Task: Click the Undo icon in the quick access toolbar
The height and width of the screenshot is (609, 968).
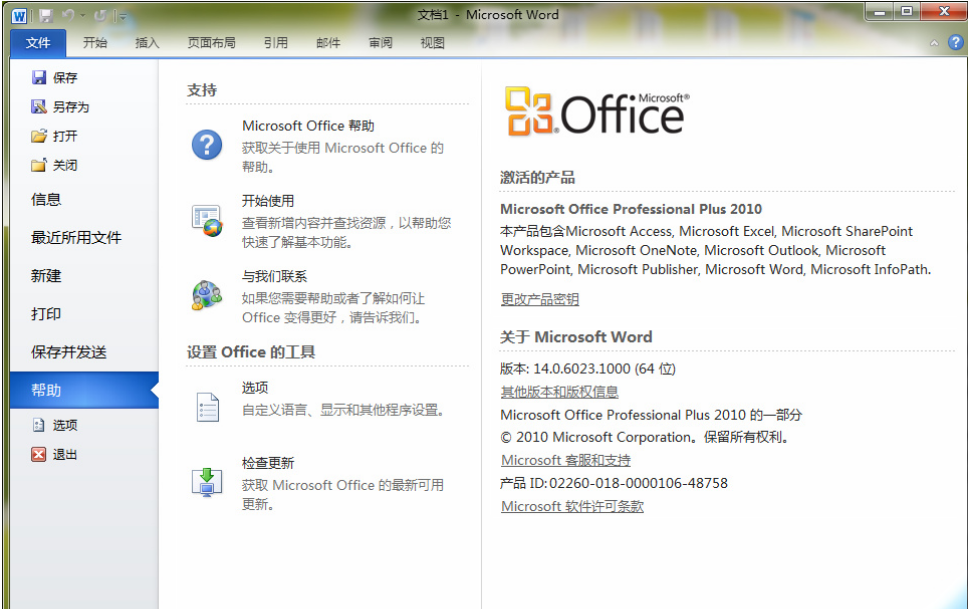Action: pyautogui.click(x=69, y=16)
